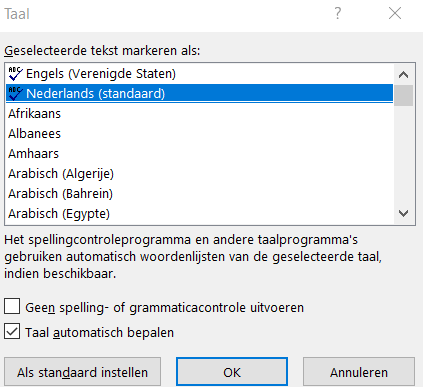Select Engels (Verenigde Staten) language
423x387 pixels.
click(199, 74)
